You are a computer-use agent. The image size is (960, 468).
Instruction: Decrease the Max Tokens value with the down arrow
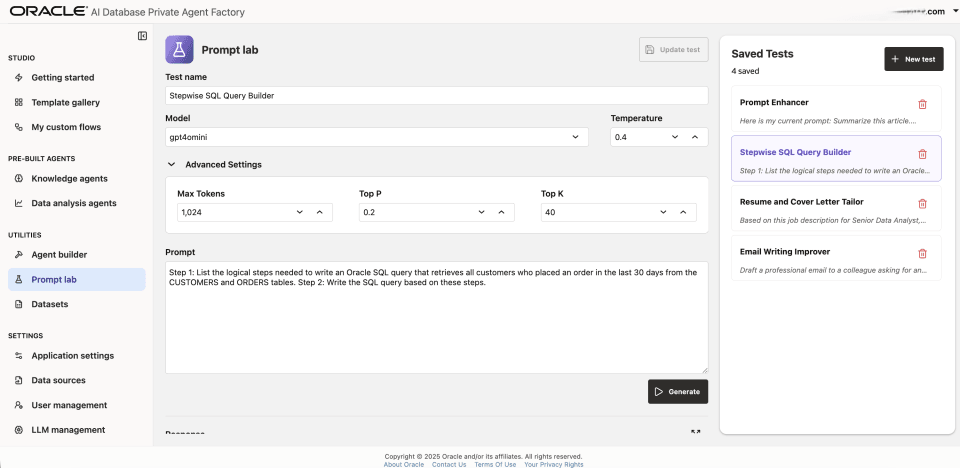point(300,212)
